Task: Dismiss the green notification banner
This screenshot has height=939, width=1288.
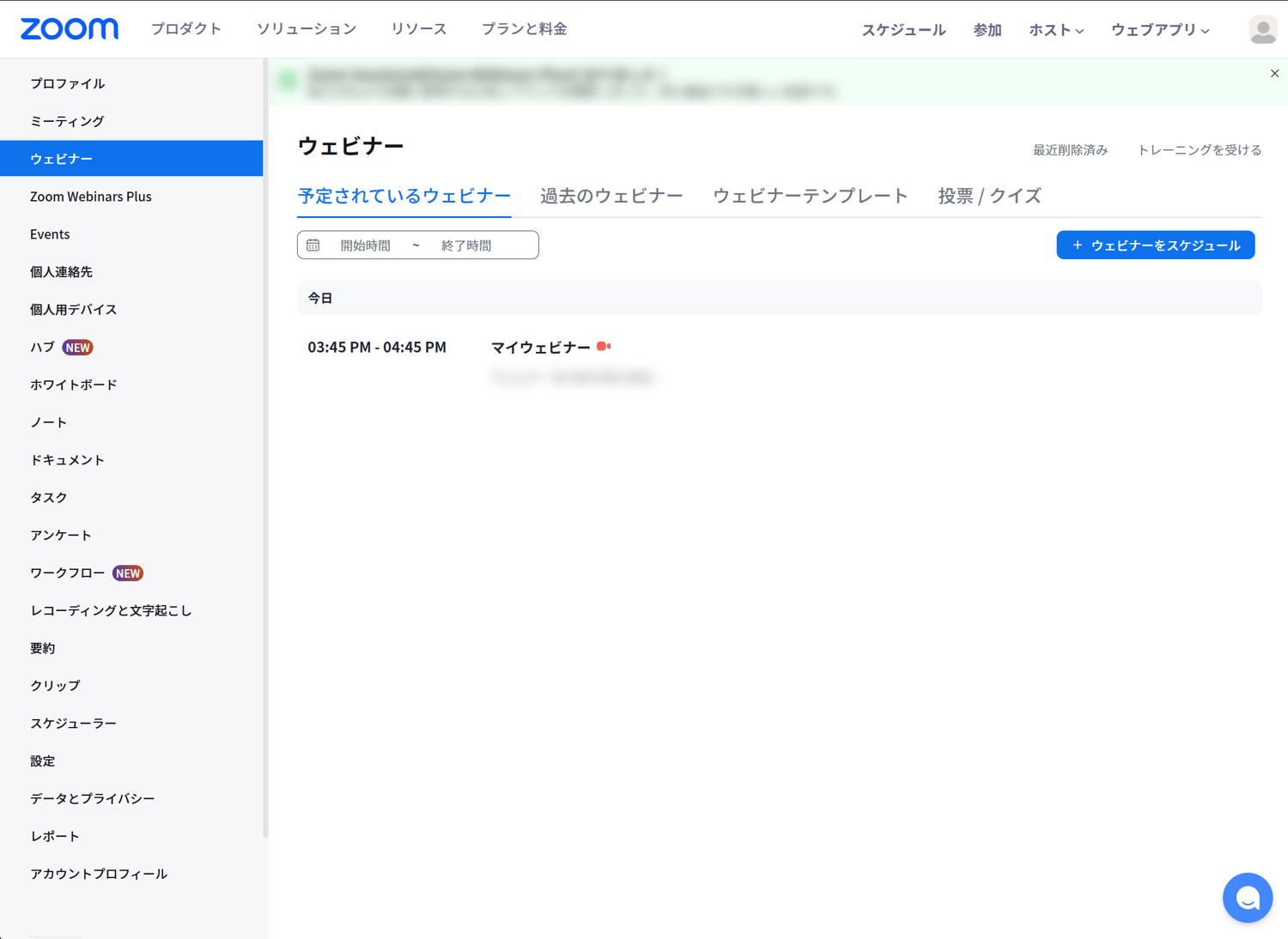Action: coord(1274,74)
